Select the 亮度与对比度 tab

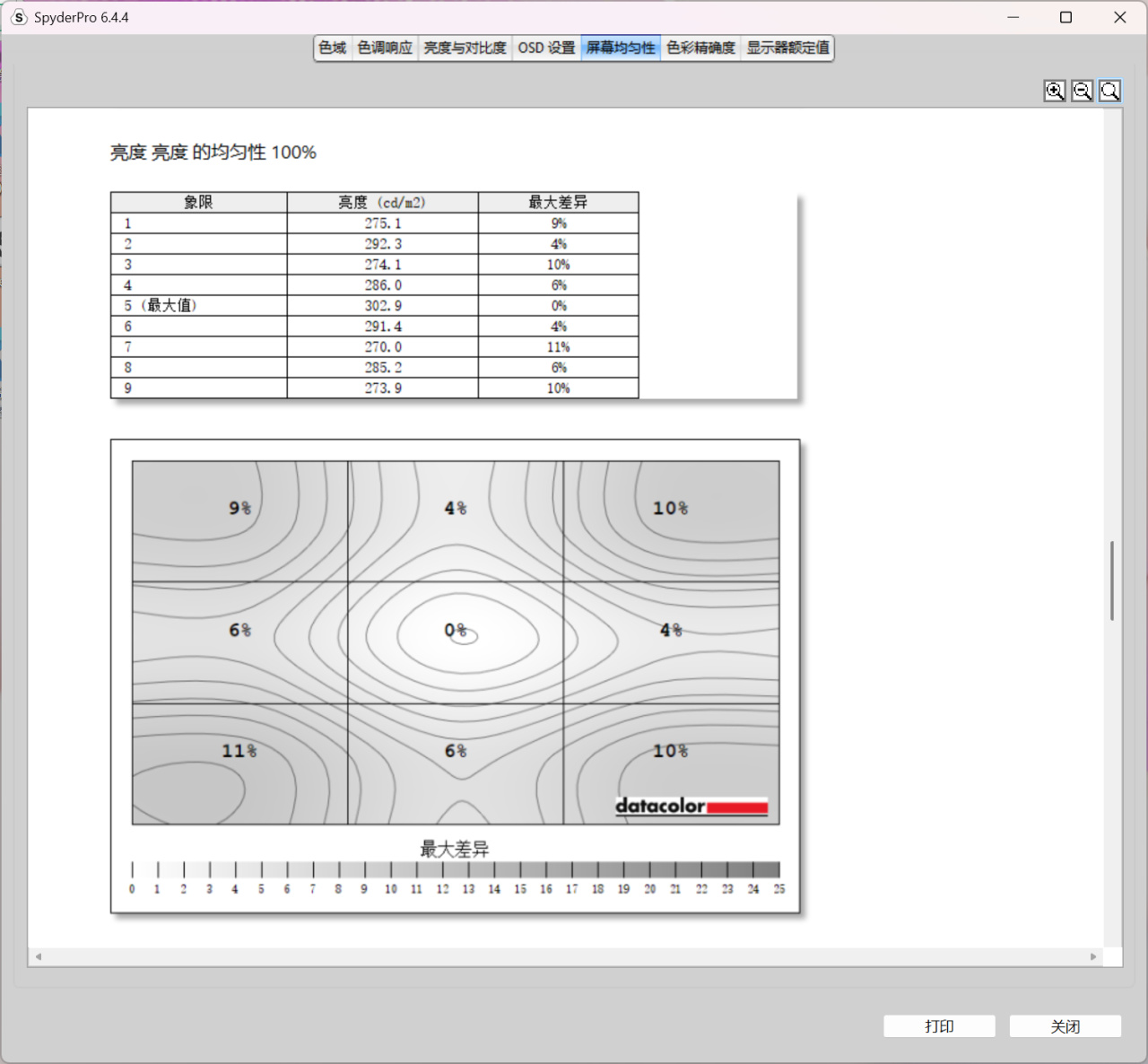(465, 48)
